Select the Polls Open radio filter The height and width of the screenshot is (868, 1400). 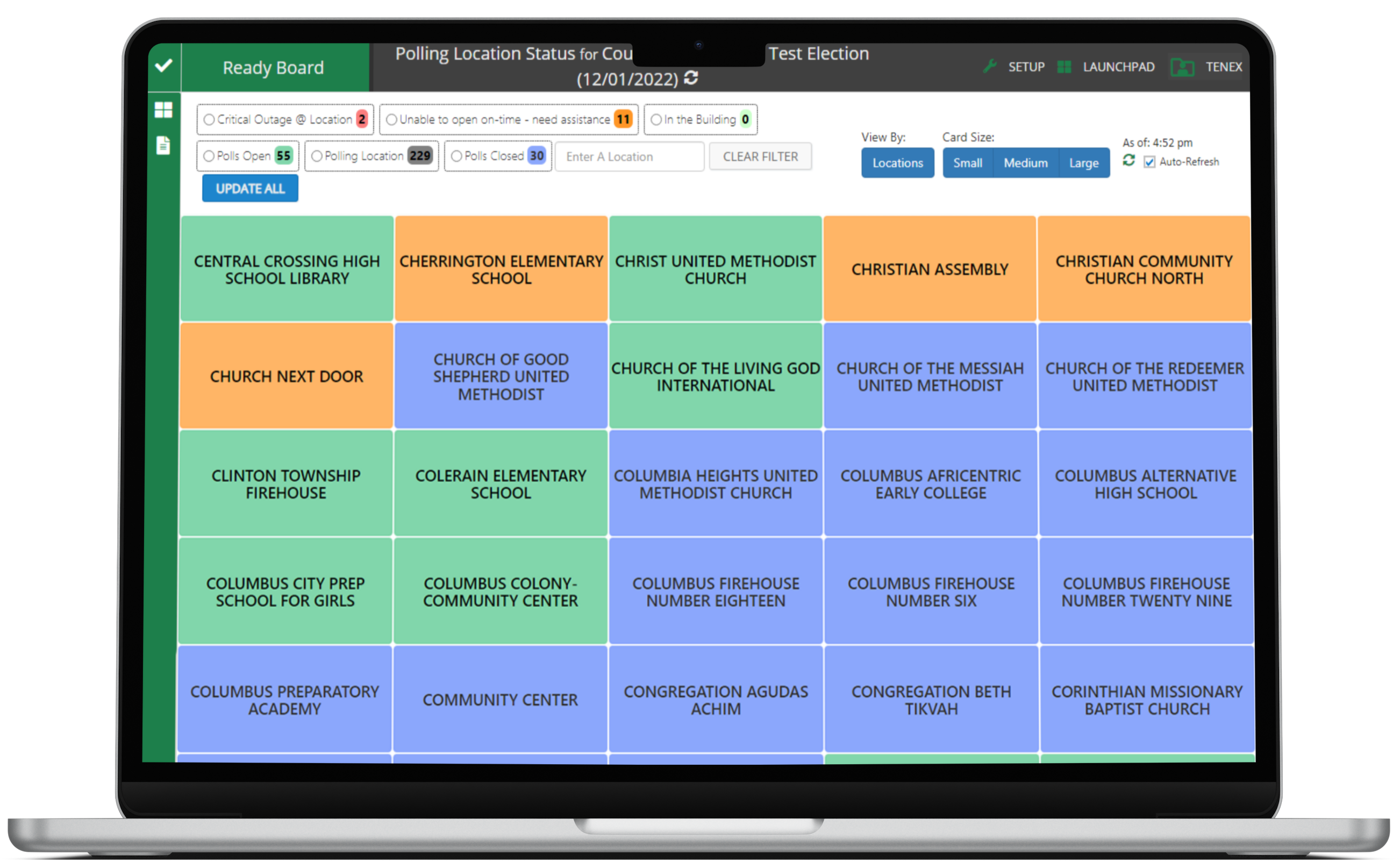coord(209,156)
